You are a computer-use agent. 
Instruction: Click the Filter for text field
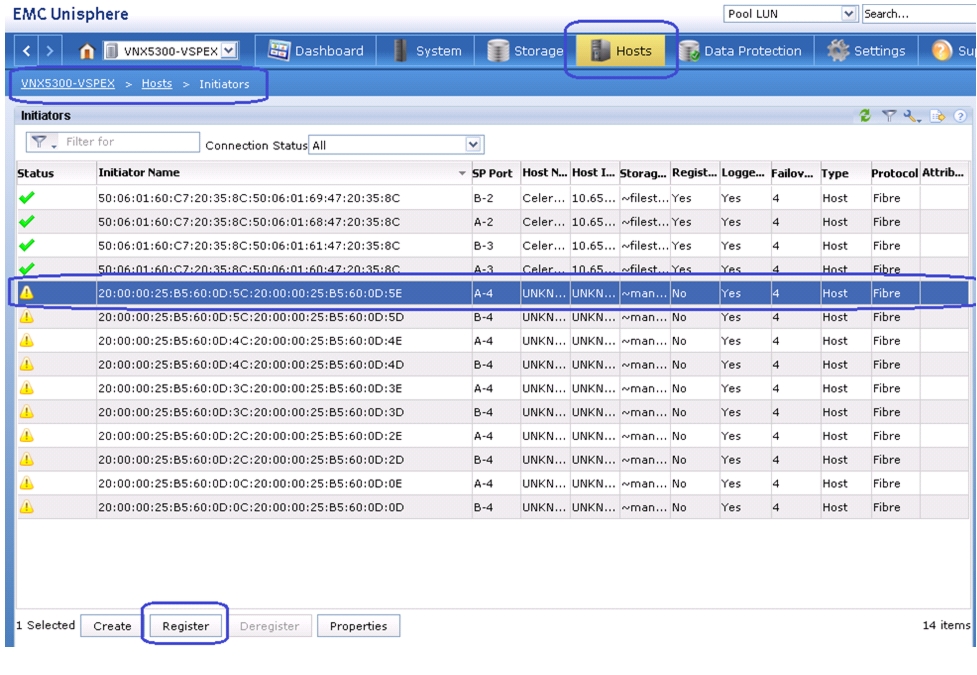130,142
